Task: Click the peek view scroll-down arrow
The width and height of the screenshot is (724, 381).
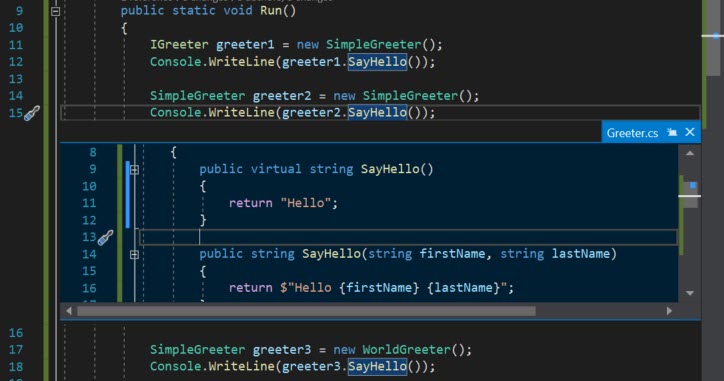Action: [x=690, y=293]
